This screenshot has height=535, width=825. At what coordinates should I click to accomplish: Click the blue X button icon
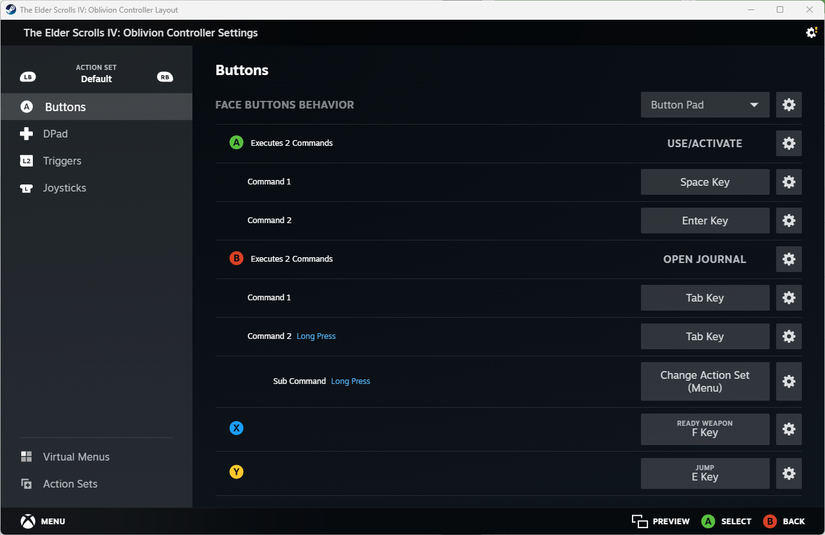pyautogui.click(x=236, y=428)
